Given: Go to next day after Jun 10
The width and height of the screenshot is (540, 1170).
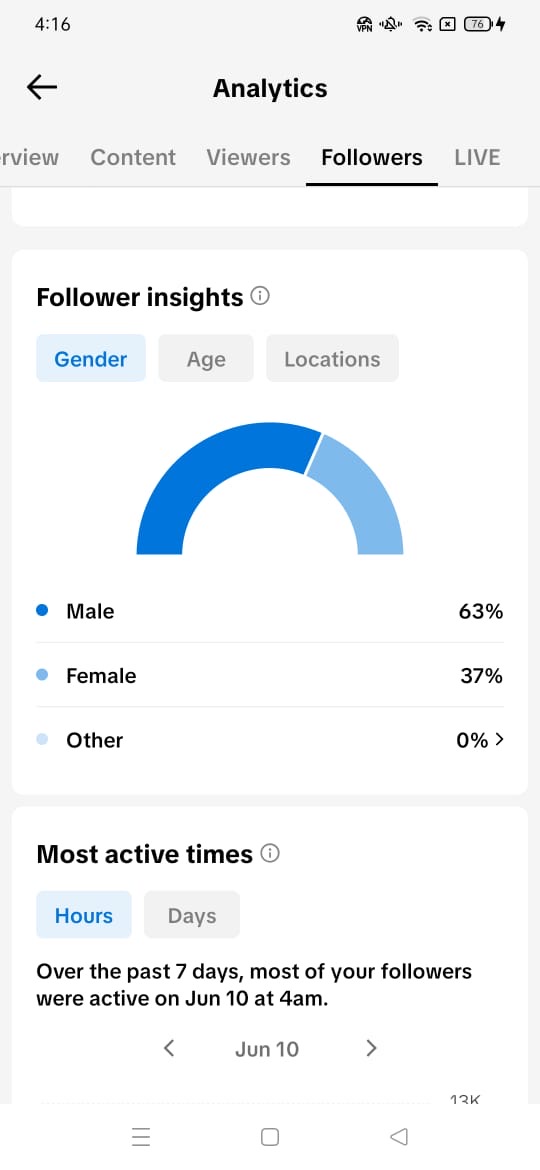Looking at the screenshot, I should (x=371, y=1048).
